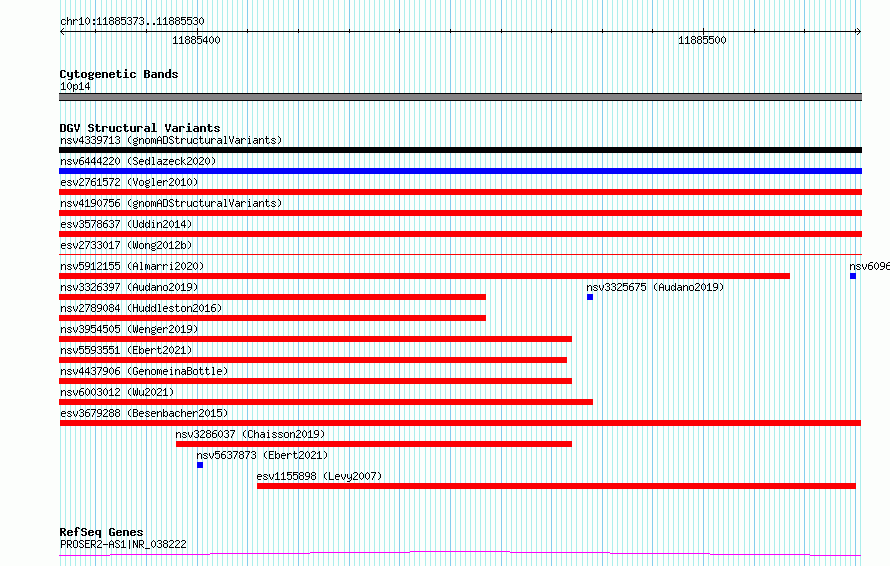Image resolution: width=890 pixels, height=566 pixels.
Task: Select the esv2761572 red variant bar
Action: tap(460, 192)
